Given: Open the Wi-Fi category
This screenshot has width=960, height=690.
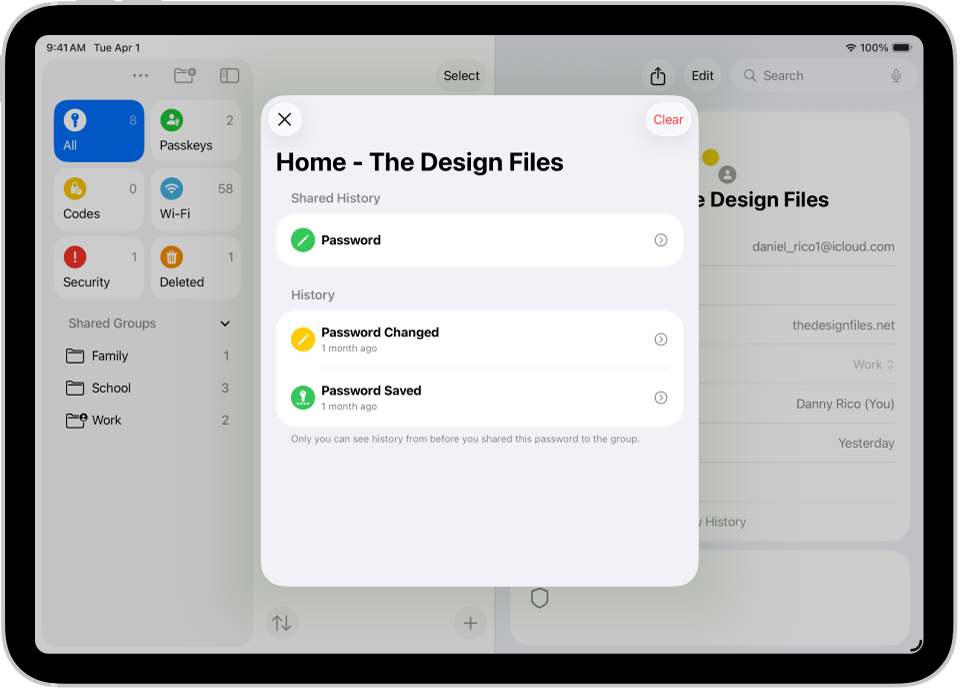Looking at the screenshot, I should click(195, 200).
